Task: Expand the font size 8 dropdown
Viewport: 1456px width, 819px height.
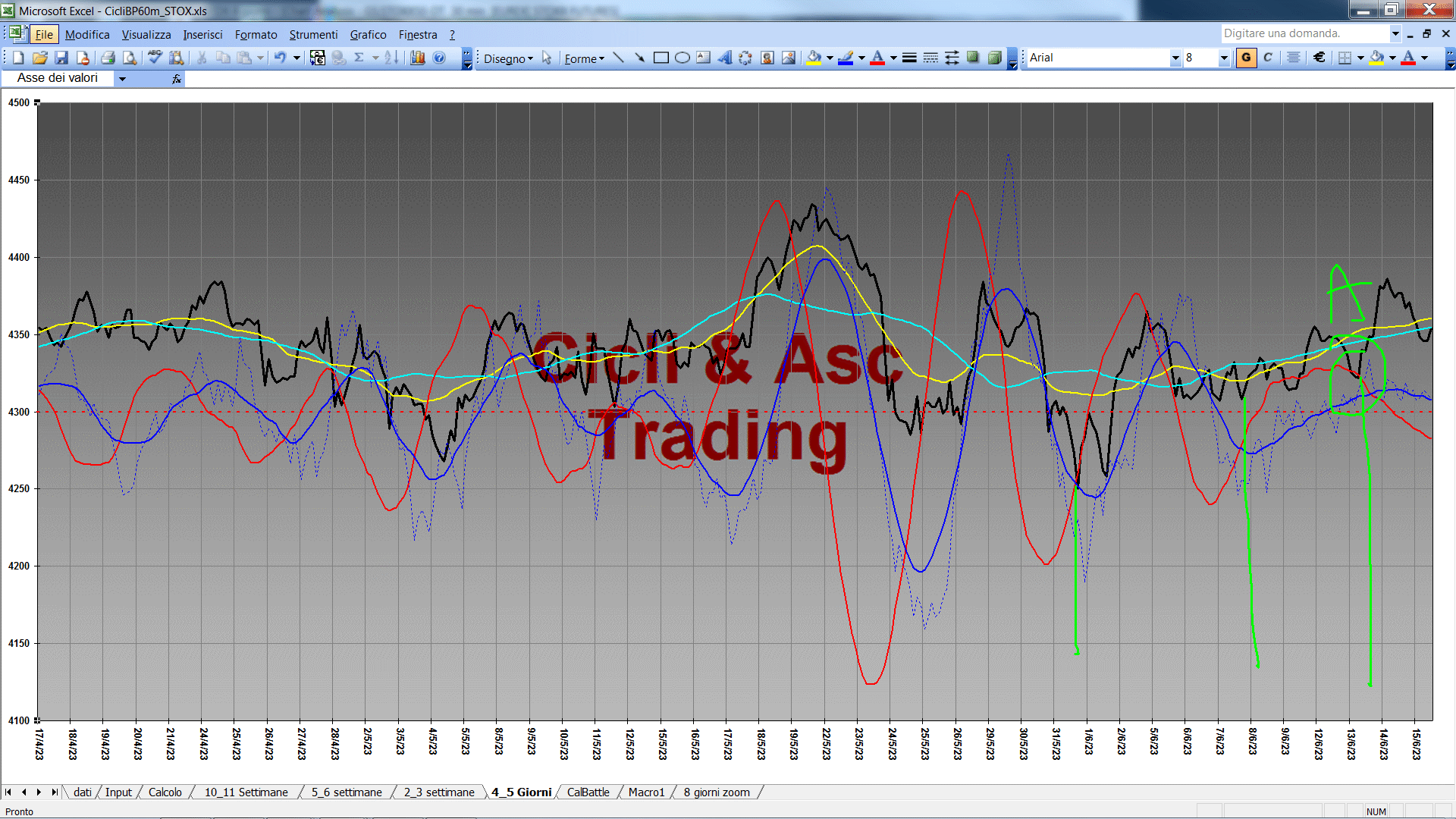Action: coord(1224,58)
